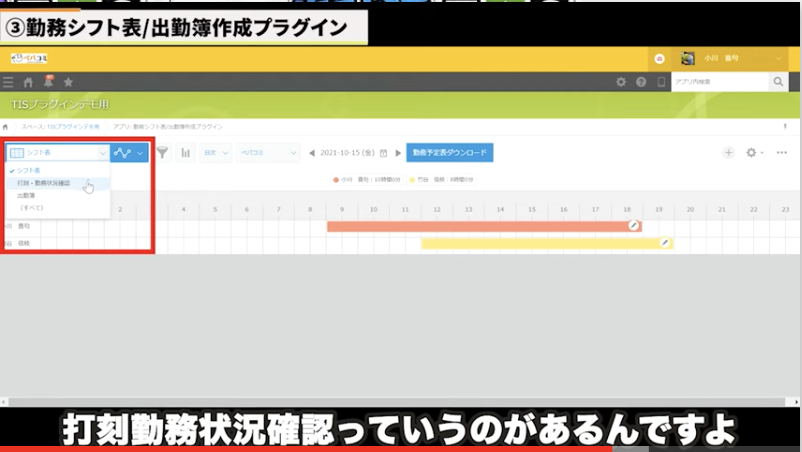Click the edit pencil on orange shift bar
Viewport: 802px width, 452px height.
click(x=633, y=226)
